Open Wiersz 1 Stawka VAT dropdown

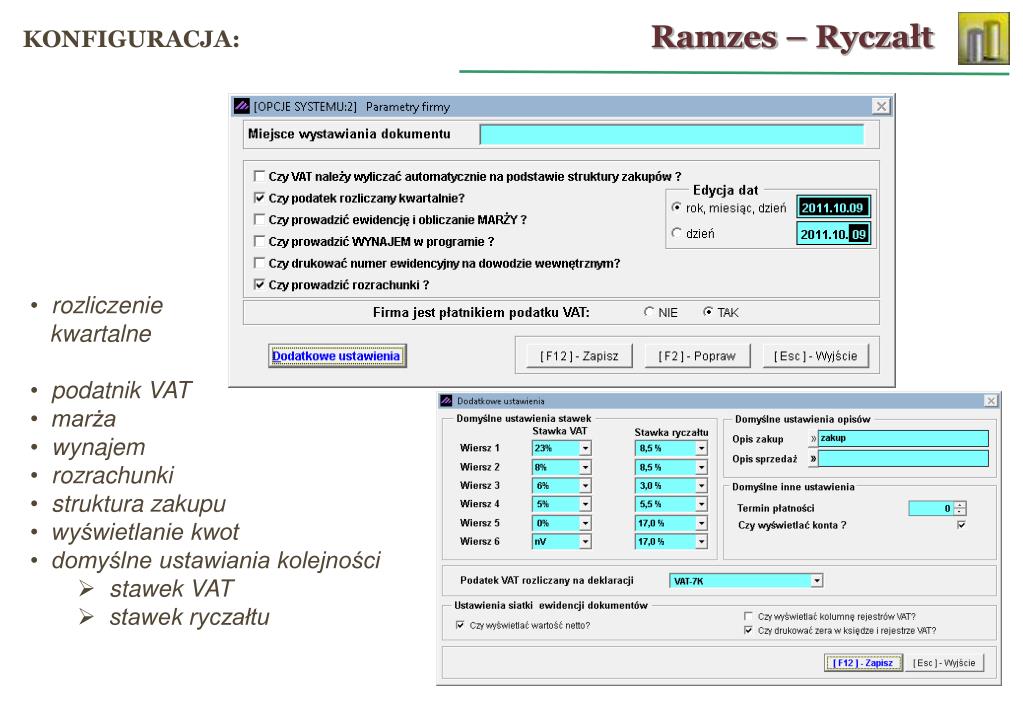pos(585,448)
